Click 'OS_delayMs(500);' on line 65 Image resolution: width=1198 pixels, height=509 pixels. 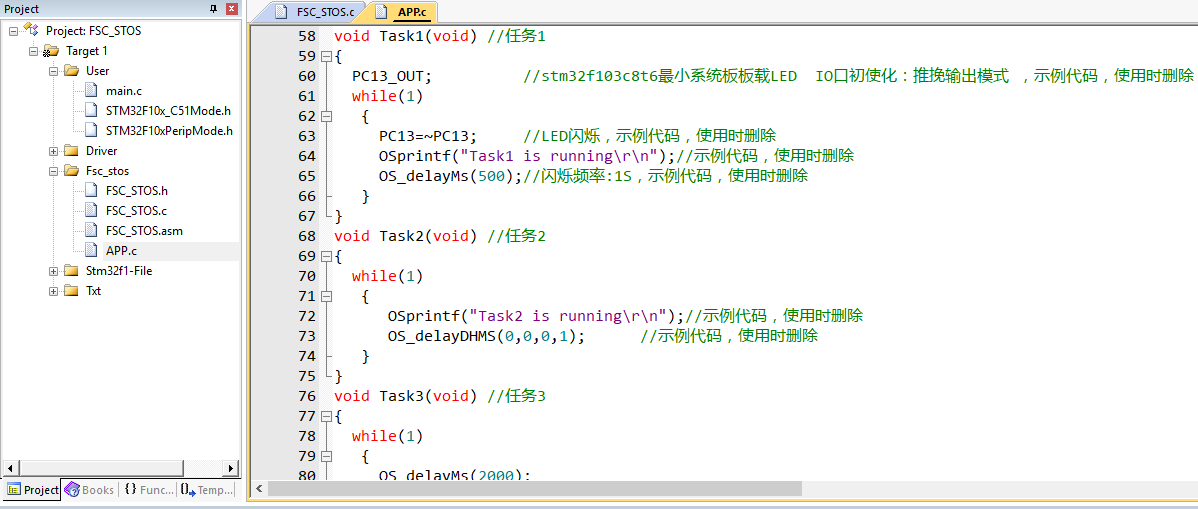click(x=450, y=176)
